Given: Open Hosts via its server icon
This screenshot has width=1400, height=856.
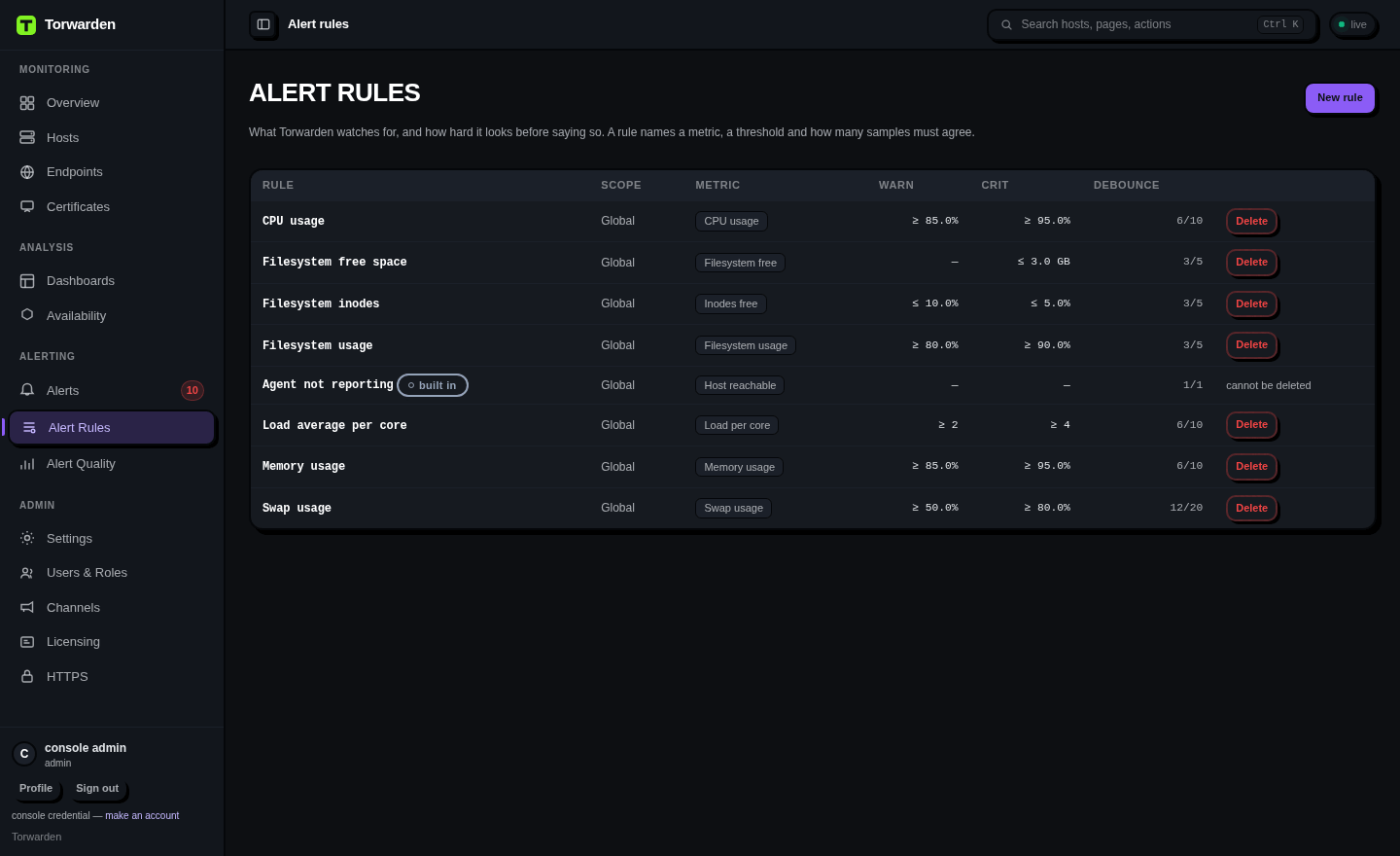Looking at the screenshot, I should 27,138.
